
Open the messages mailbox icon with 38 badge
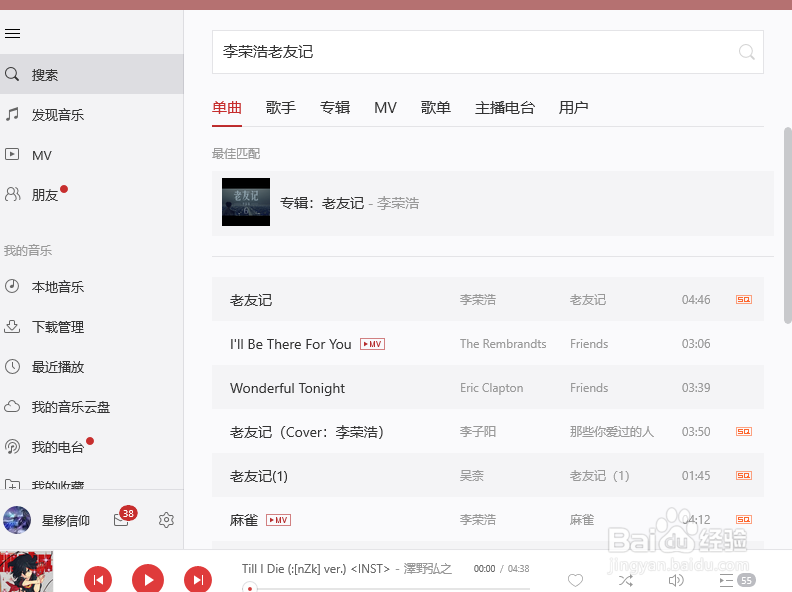tap(124, 517)
